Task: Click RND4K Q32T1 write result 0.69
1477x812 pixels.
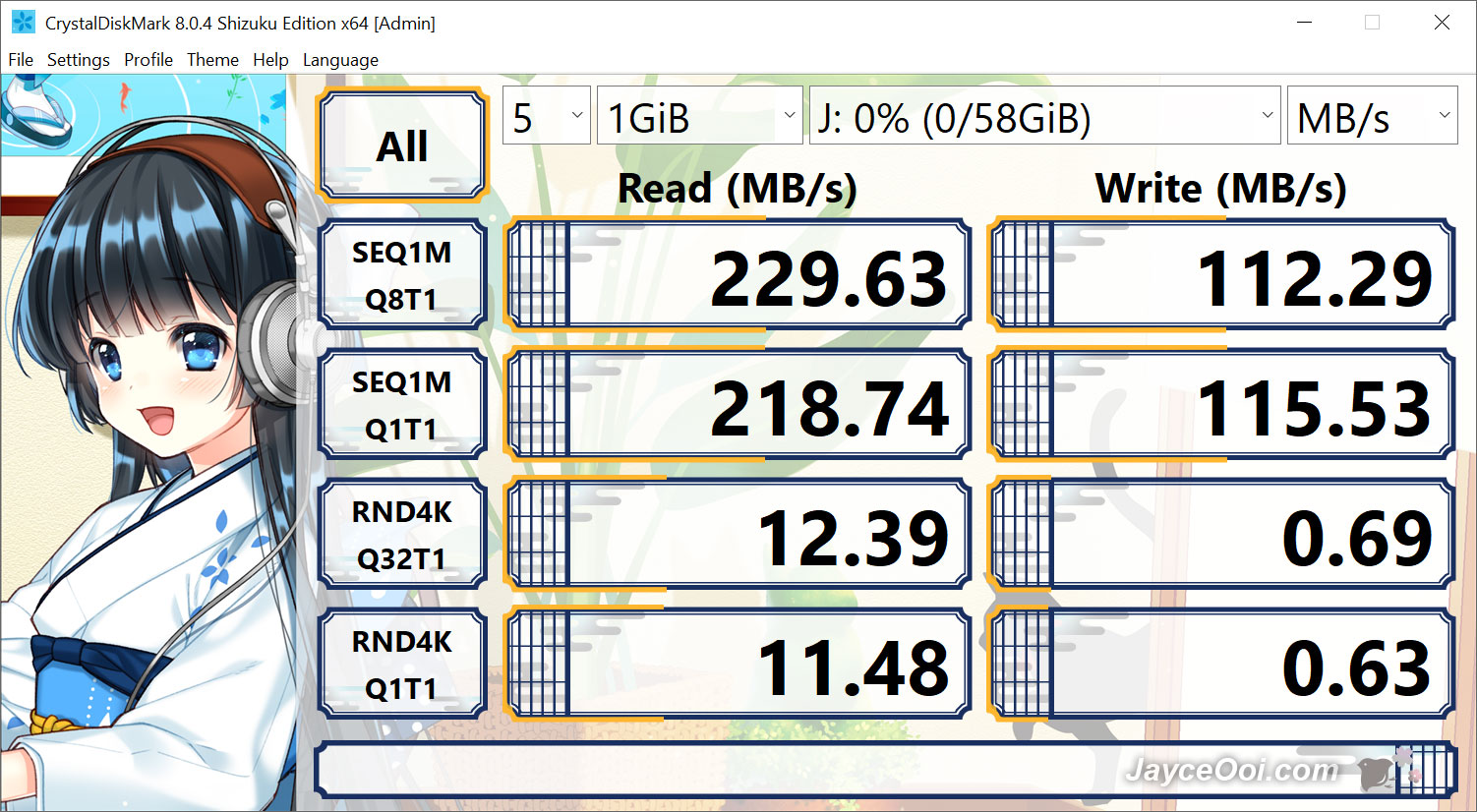Action: coord(1221,535)
